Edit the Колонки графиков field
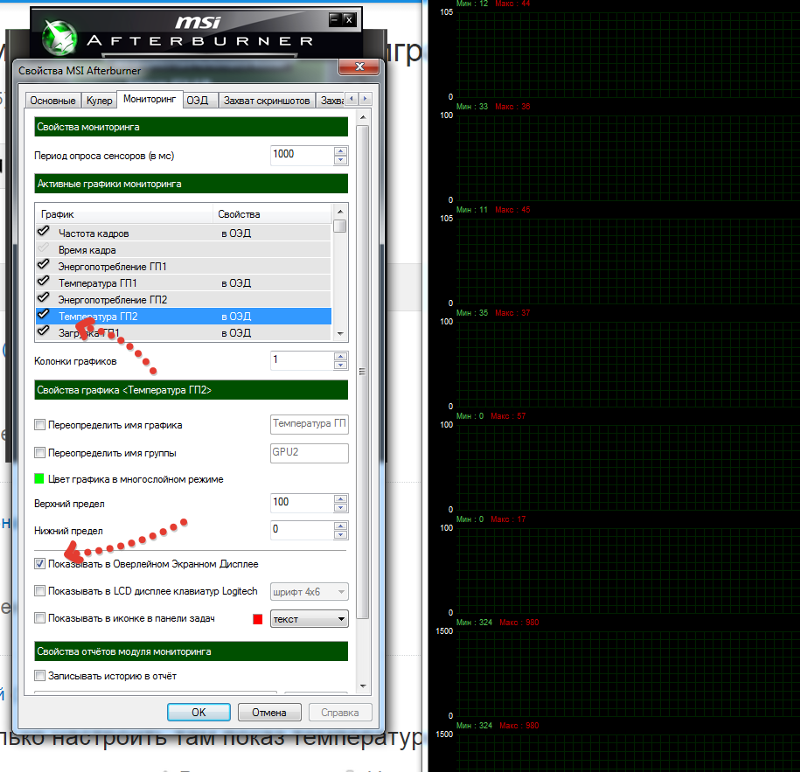The width and height of the screenshot is (800, 772). (302, 361)
